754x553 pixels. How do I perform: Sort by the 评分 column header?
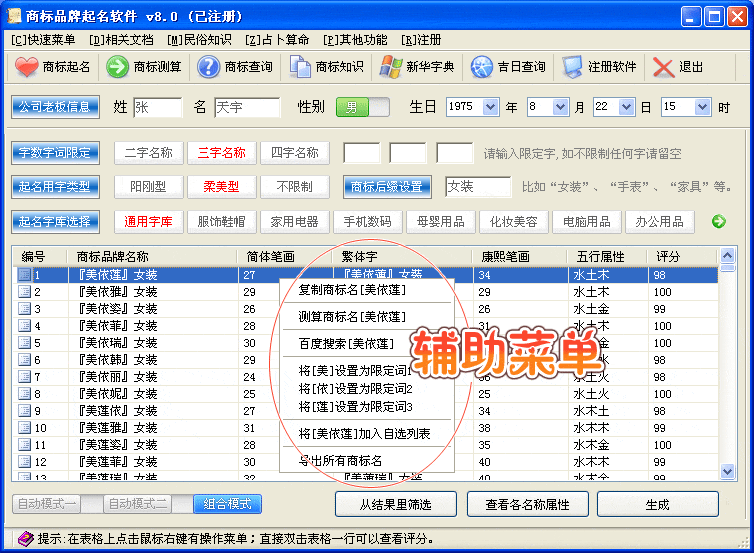(681, 256)
